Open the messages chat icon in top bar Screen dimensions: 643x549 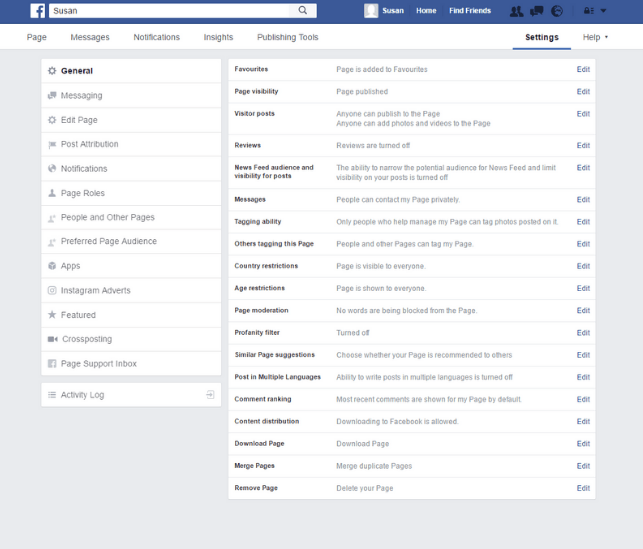click(536, 11)
